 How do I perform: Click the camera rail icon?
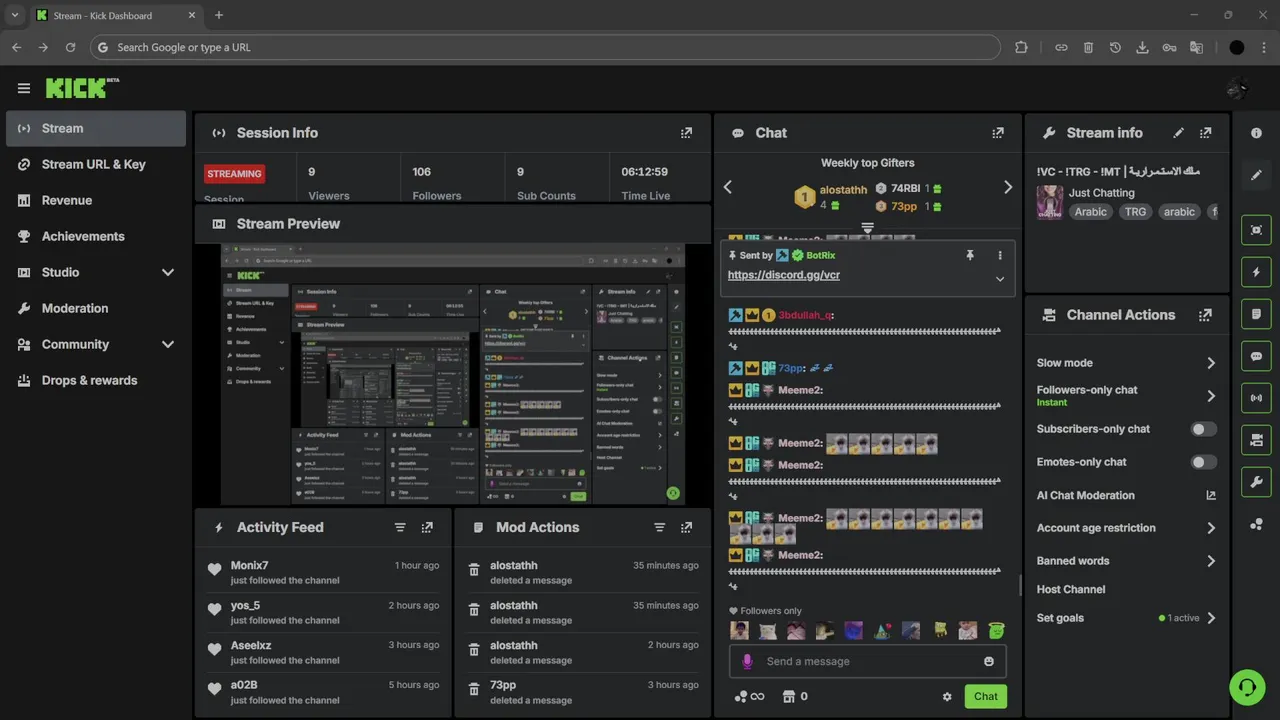point(1256,440)
